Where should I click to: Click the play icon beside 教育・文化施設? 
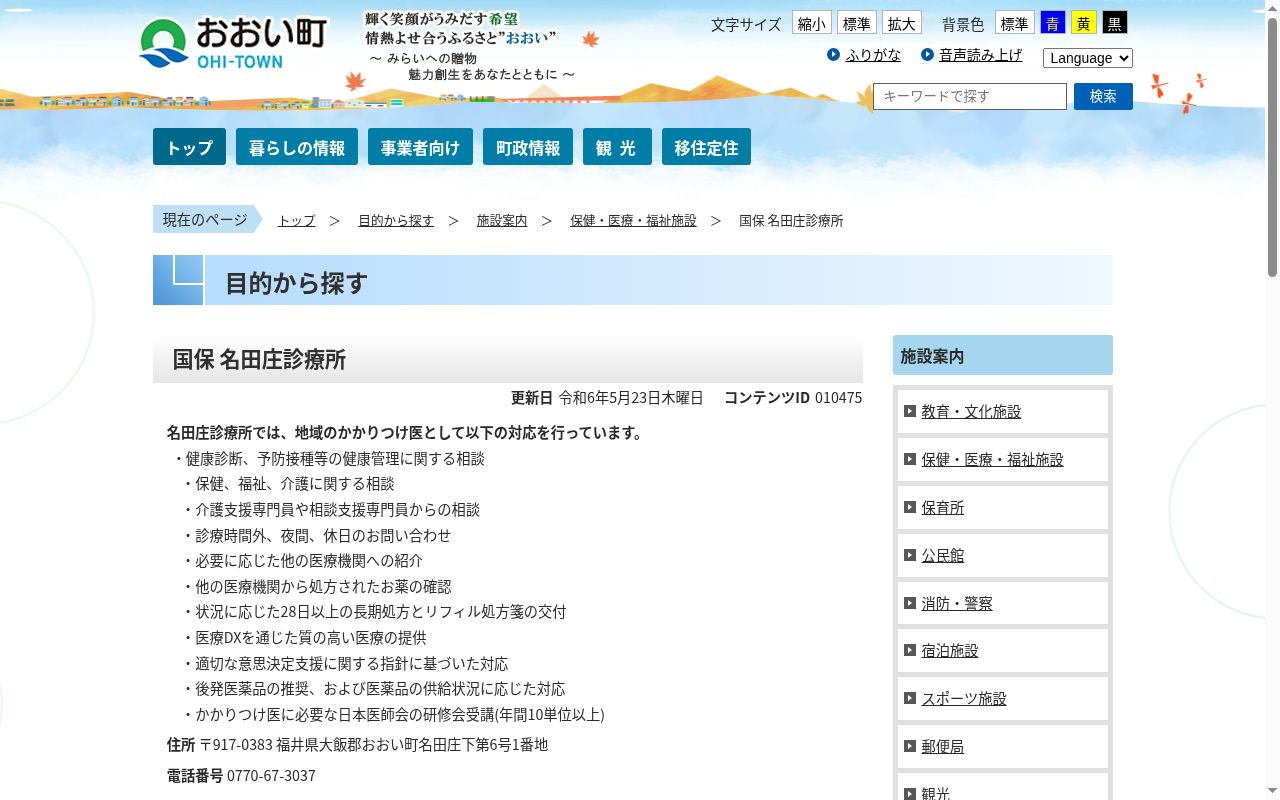910,411
